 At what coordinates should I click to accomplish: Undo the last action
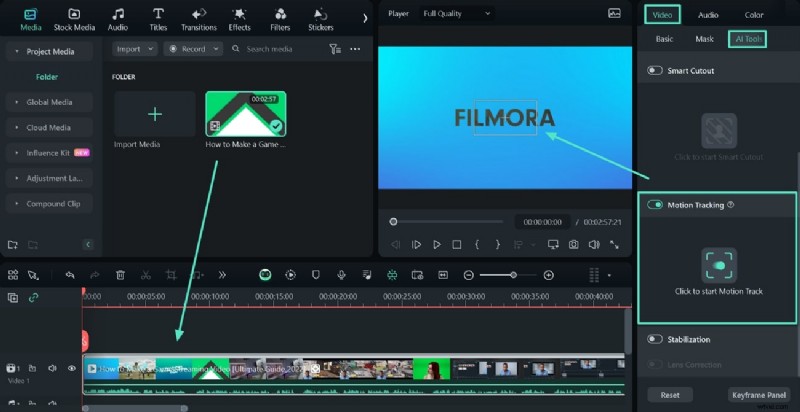(70, 275)
